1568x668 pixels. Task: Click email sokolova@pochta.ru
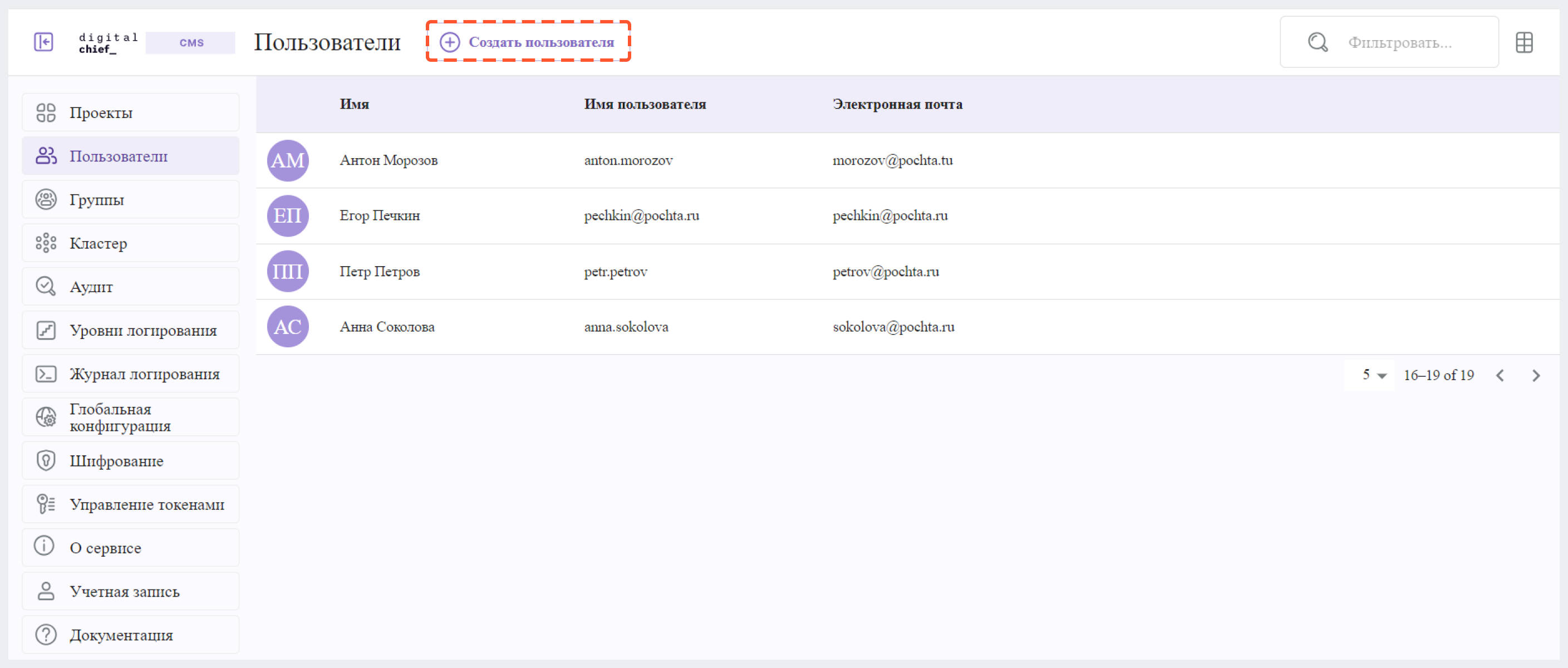(x=893, y=327)
